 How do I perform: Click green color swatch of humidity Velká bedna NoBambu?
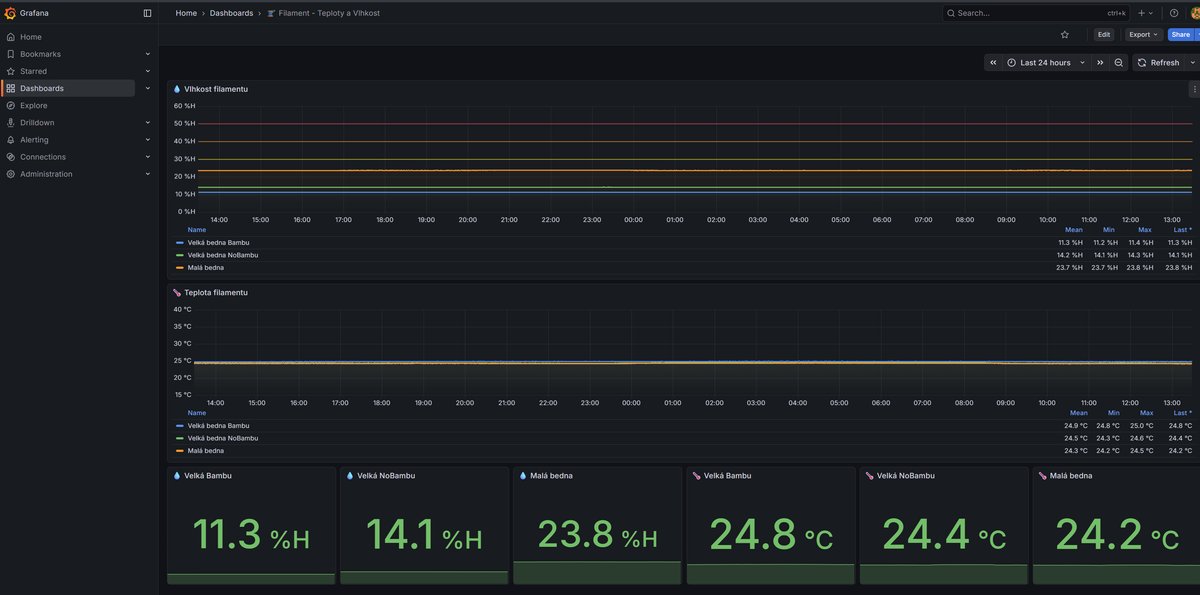[x=180, y=255]
